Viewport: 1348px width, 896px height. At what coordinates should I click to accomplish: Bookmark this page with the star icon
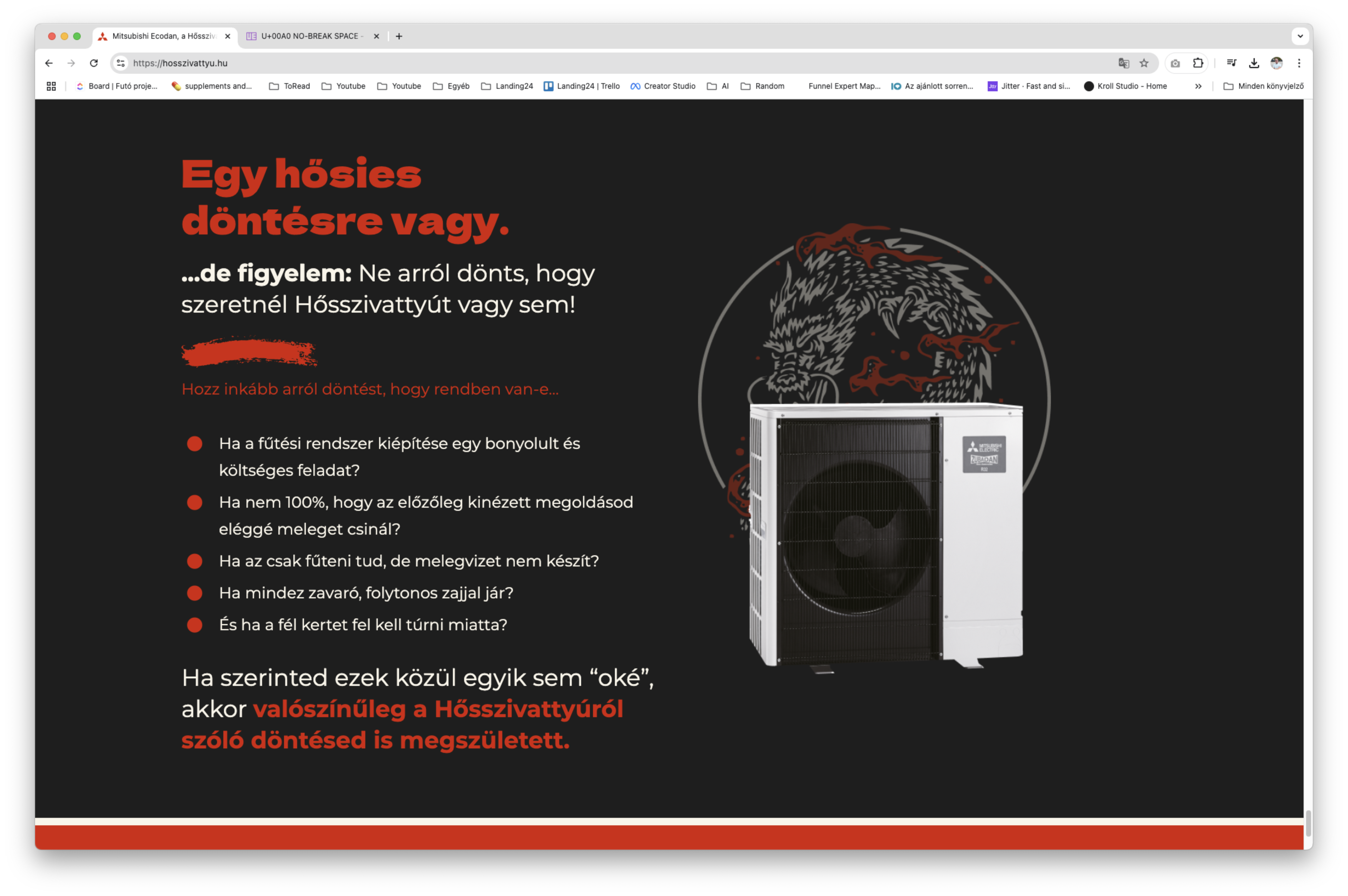click(1144, 63)
